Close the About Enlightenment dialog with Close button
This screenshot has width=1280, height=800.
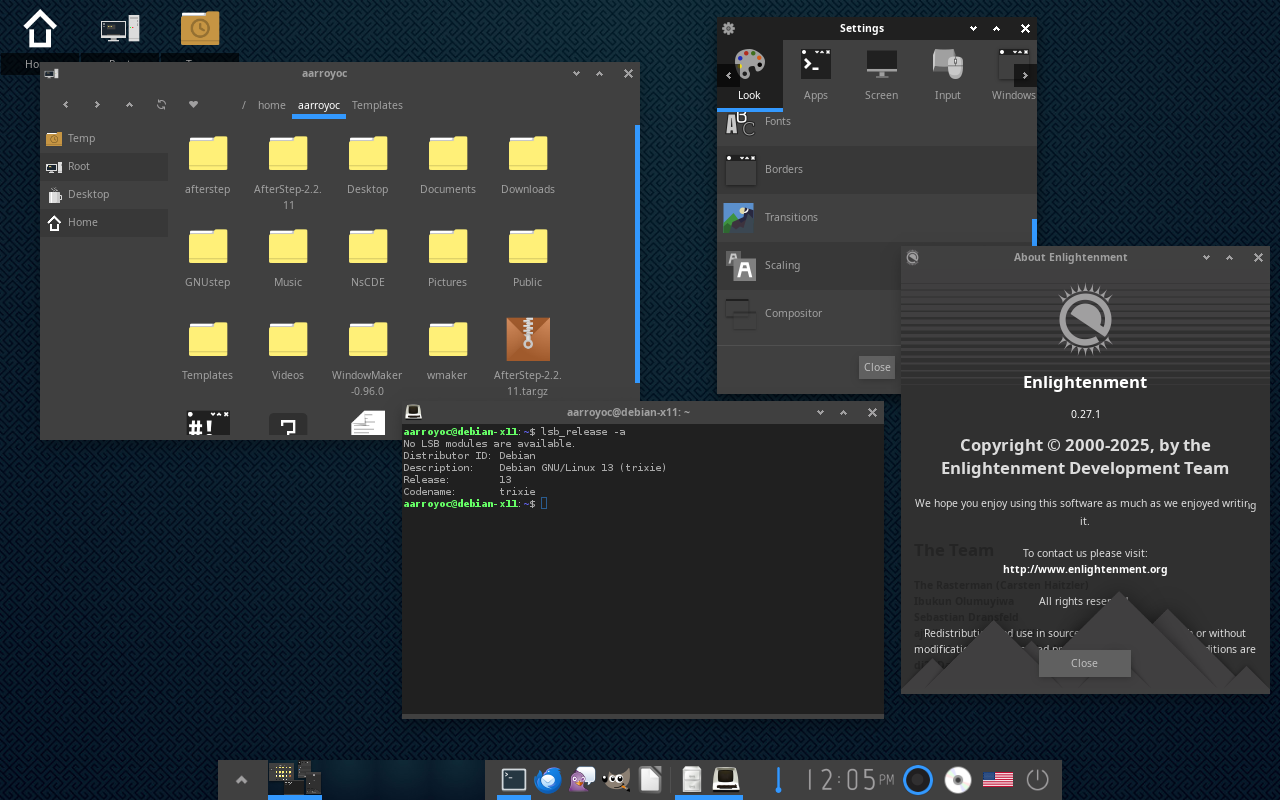1084,663
